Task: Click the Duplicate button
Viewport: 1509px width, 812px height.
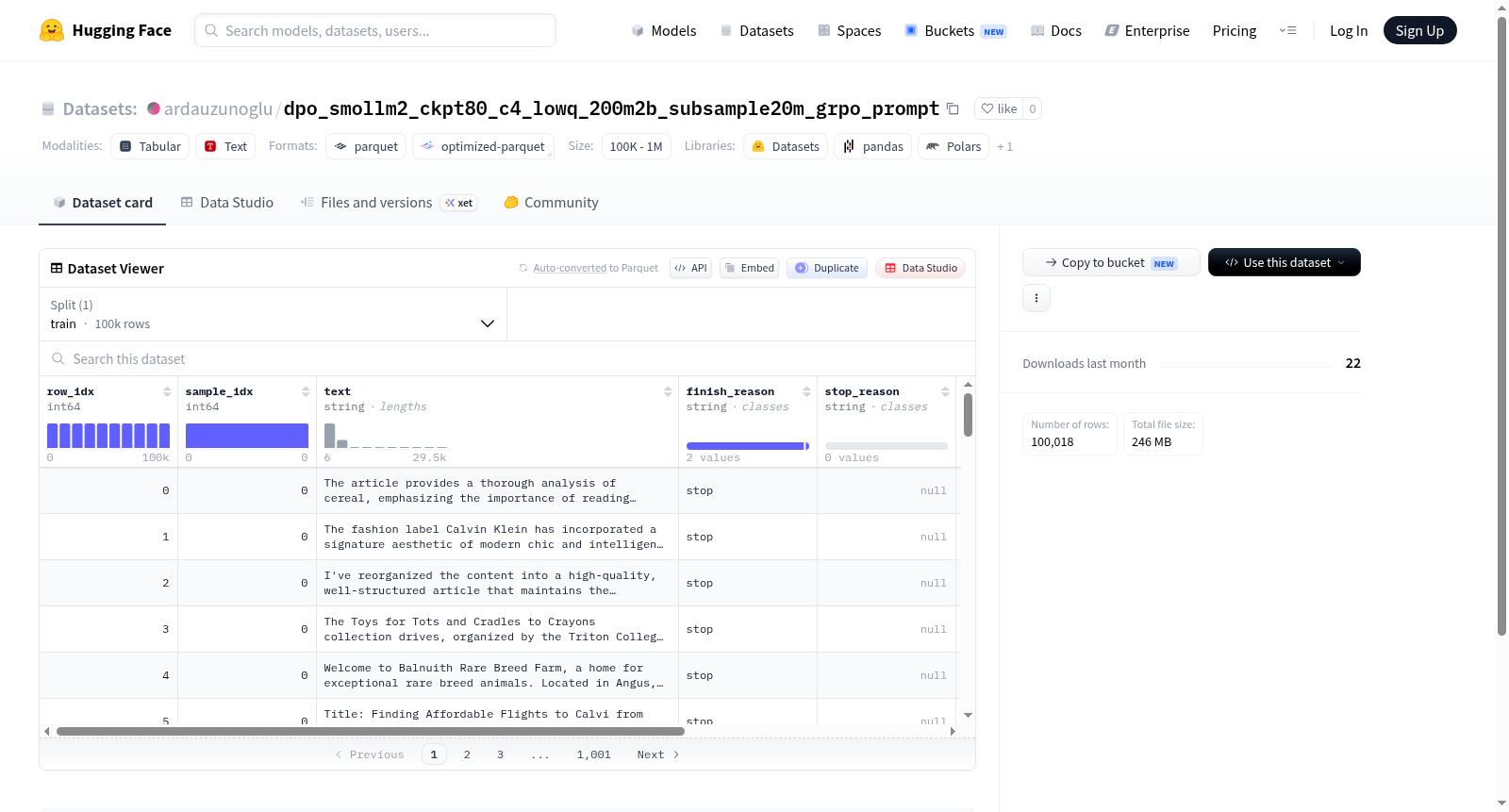Action: tap(827, 268)
